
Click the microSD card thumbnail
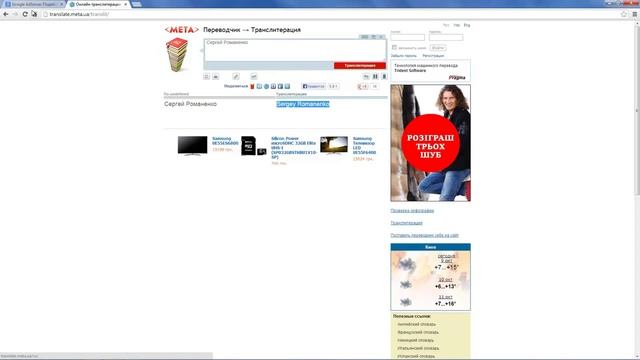253,146
